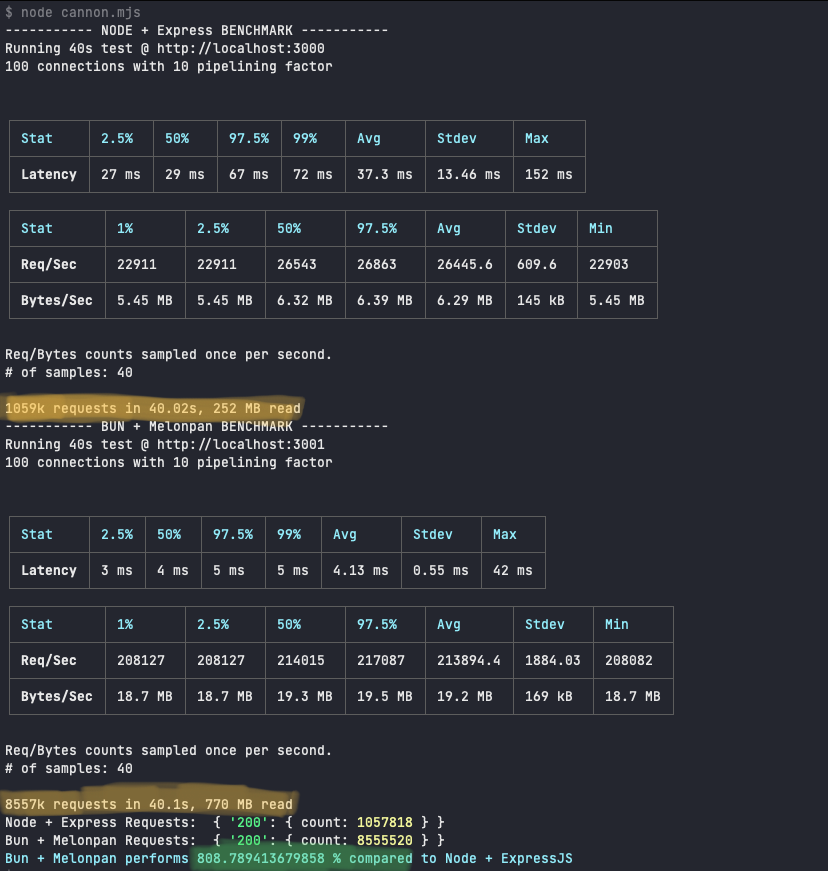
Task: Click Node Req/Sec average '26445.6' cell
Action: point(465,264)
